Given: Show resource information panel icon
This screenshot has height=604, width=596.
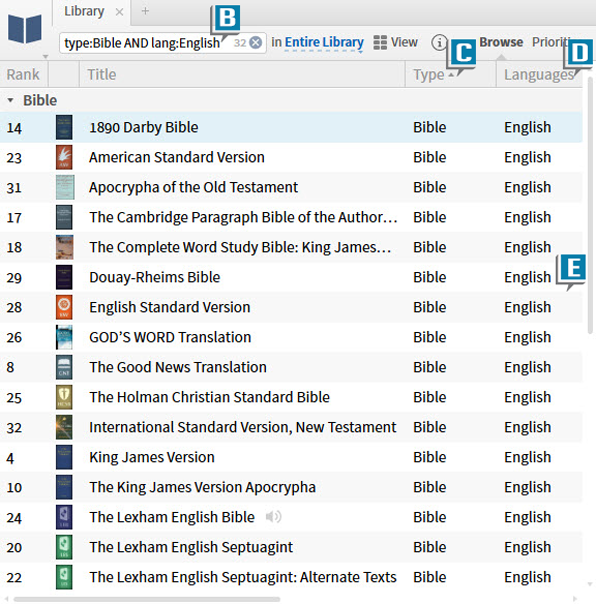Looking at the screenshot, I should [439, 42].
